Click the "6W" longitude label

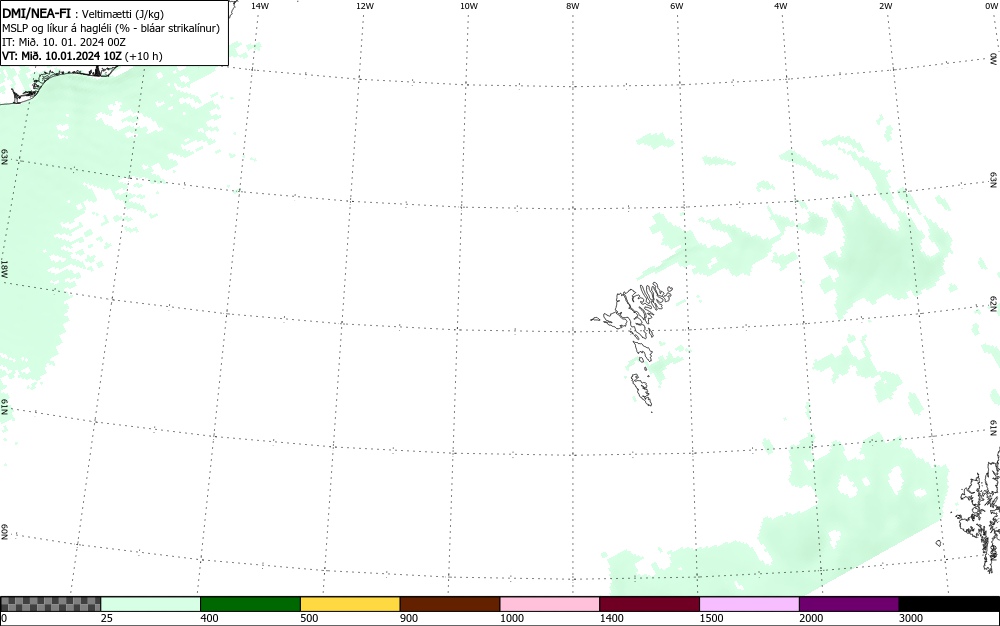point(677,6)
